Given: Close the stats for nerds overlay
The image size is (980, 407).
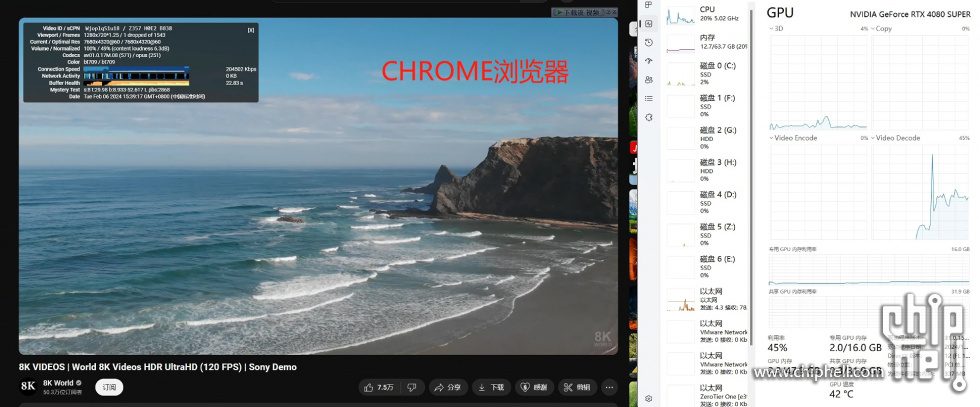Looking at the screenshot, I should [x=251, y=29].
